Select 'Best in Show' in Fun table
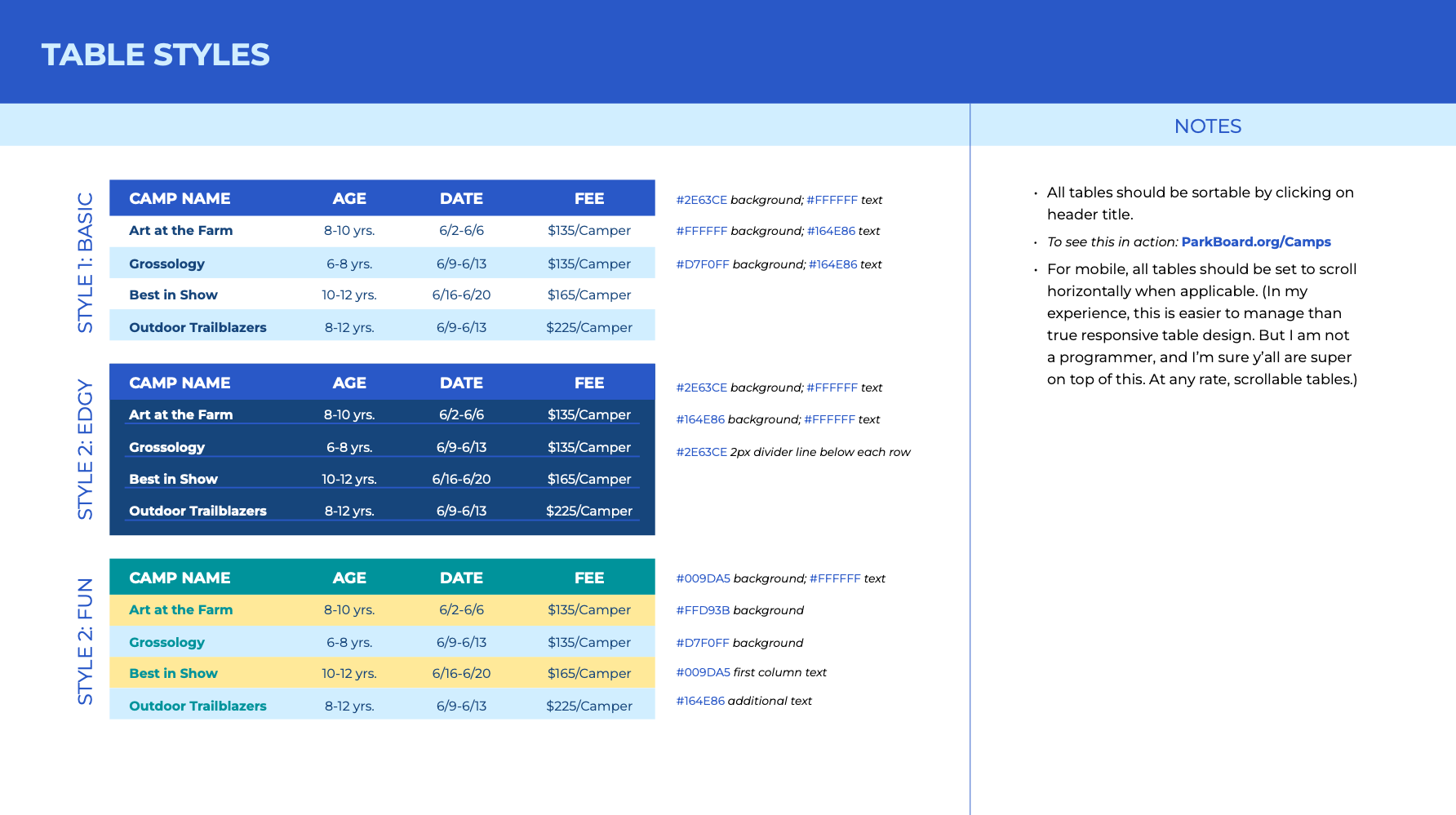This screenshot has height=815, width=1456. click(173, 673)
